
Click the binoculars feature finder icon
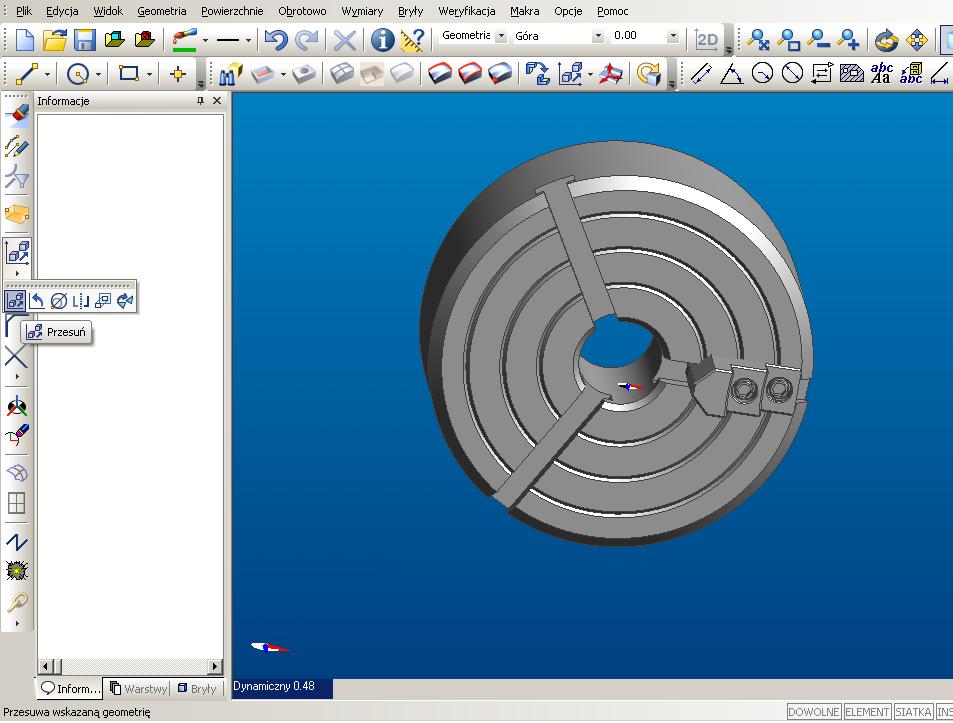coord(230,74)
